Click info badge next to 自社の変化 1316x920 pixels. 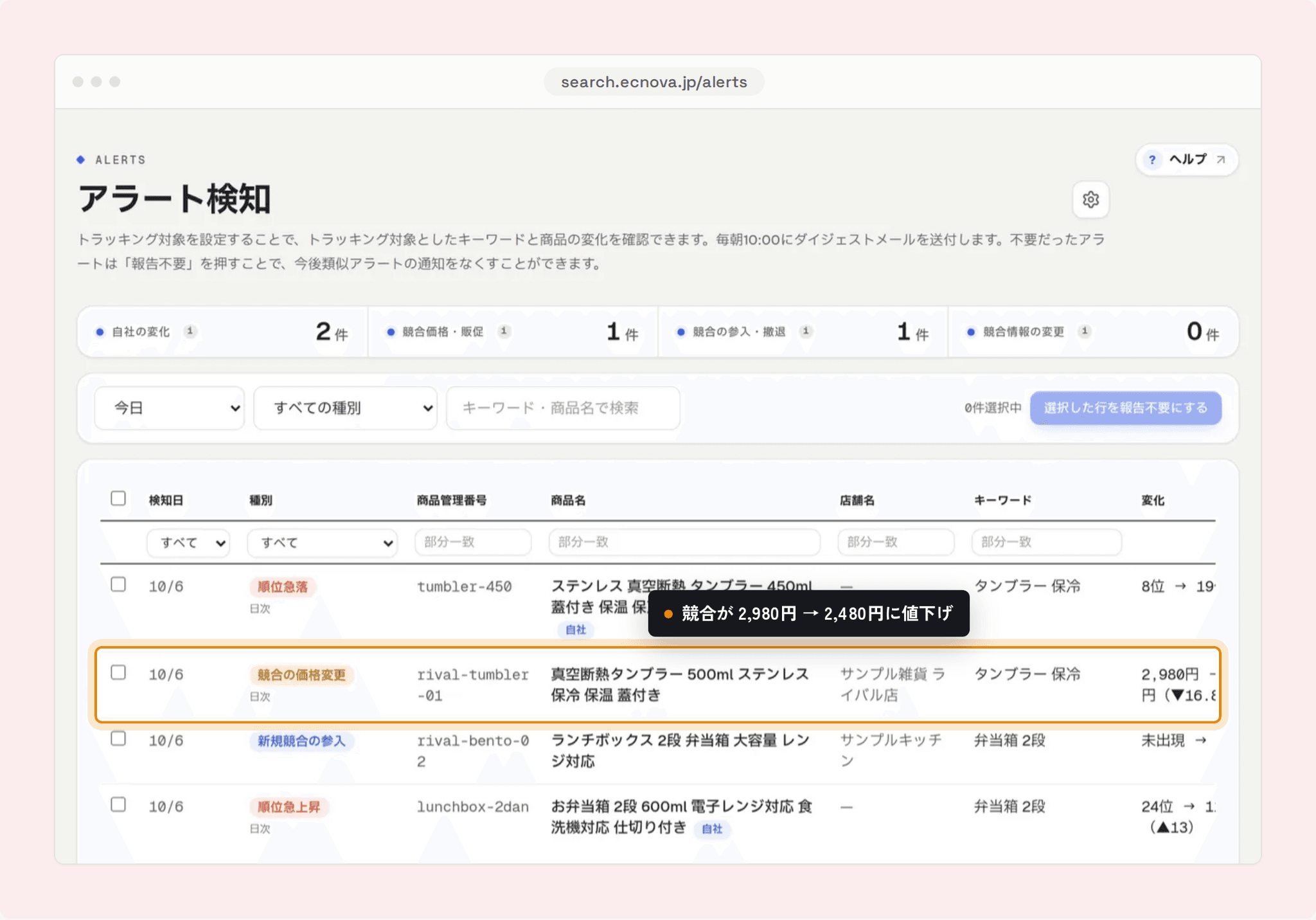pyautogui.click(x=190, y=331)
